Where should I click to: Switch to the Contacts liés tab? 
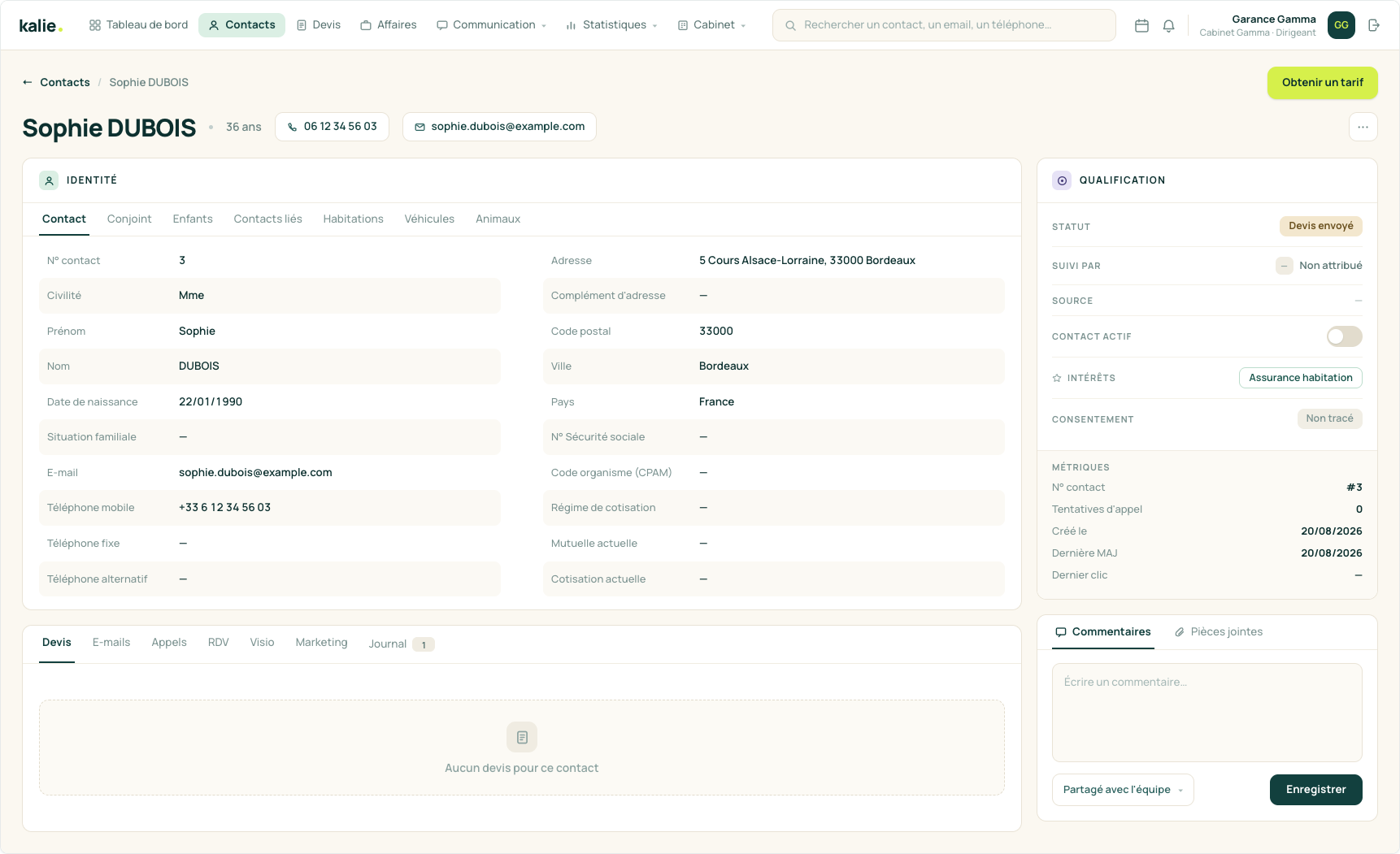point(267,219)
